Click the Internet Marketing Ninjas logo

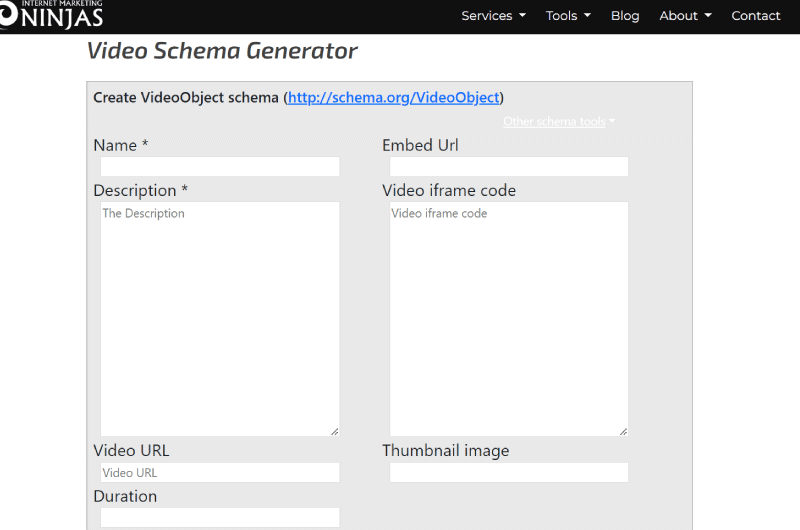click(x=51, y=15)
